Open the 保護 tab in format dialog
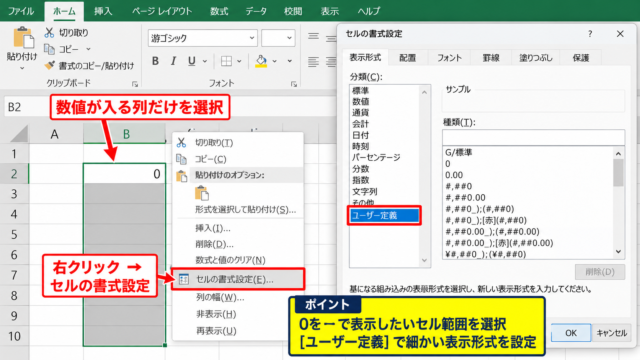This screenshot has width=640, height=360. coord(581,58)
